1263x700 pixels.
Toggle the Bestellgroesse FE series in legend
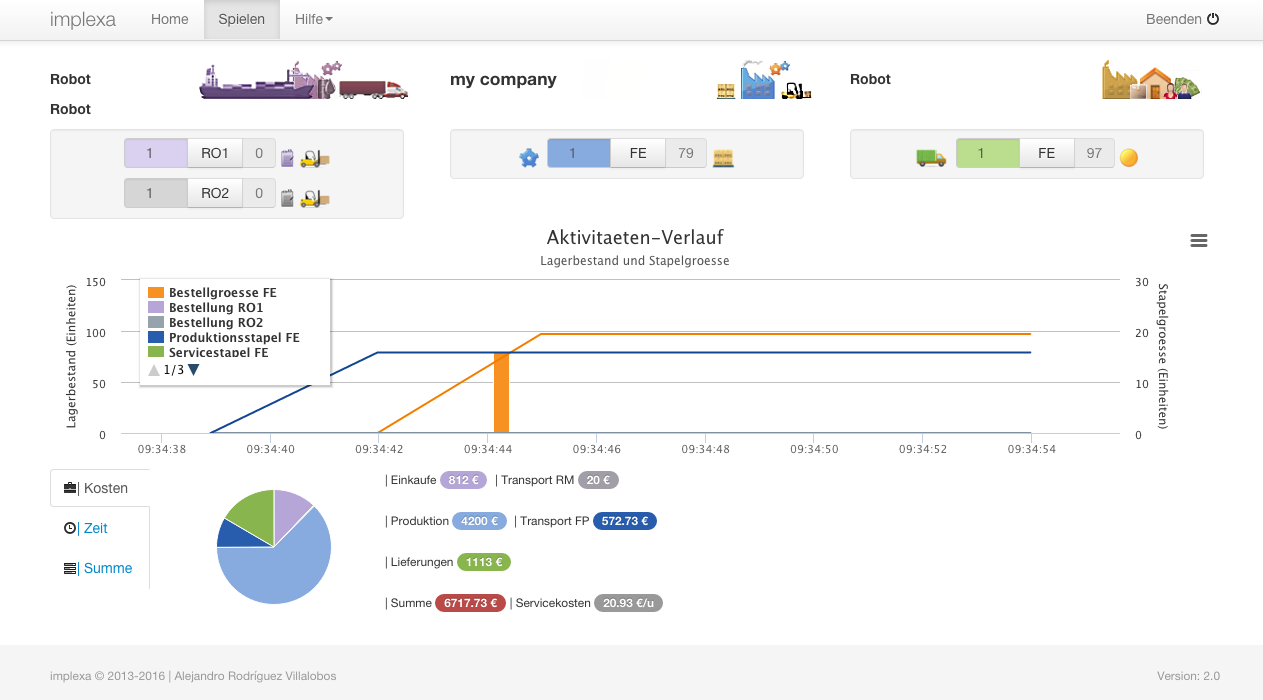[222, 293]
